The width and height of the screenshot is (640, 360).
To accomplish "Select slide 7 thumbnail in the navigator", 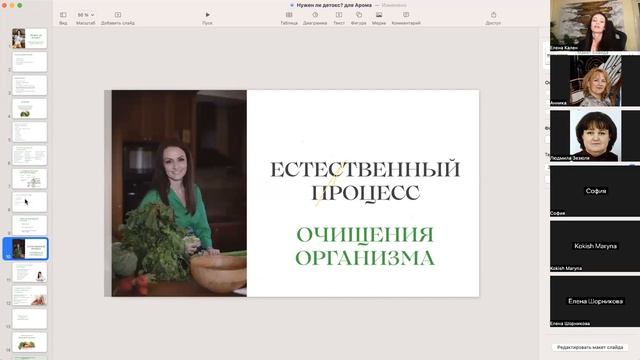I will point(29,178).
